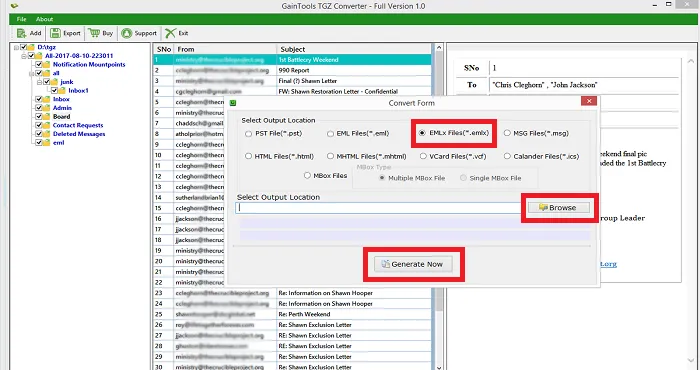700x370 pixels.
Task: Click the D:\tgz tree label
Action: pos(46,47)
